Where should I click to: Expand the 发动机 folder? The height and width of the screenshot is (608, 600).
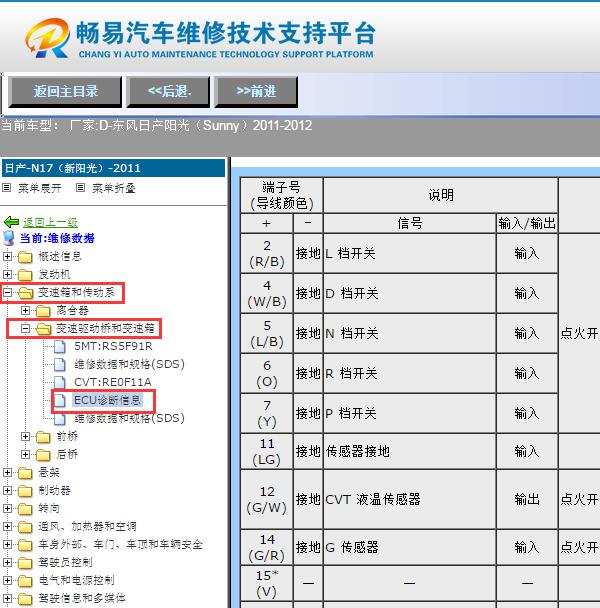point(7,274)
